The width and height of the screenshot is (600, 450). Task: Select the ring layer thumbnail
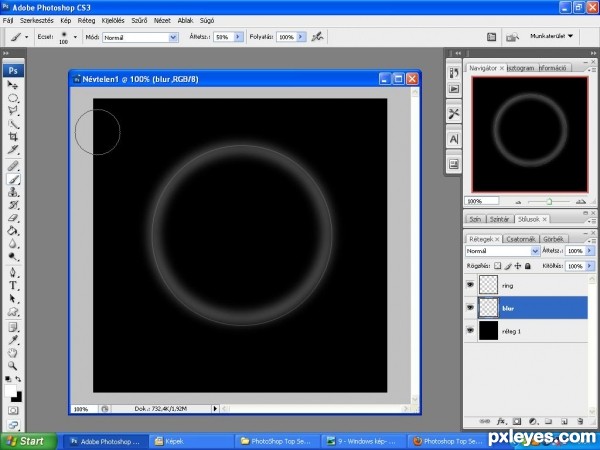point(488,285)
